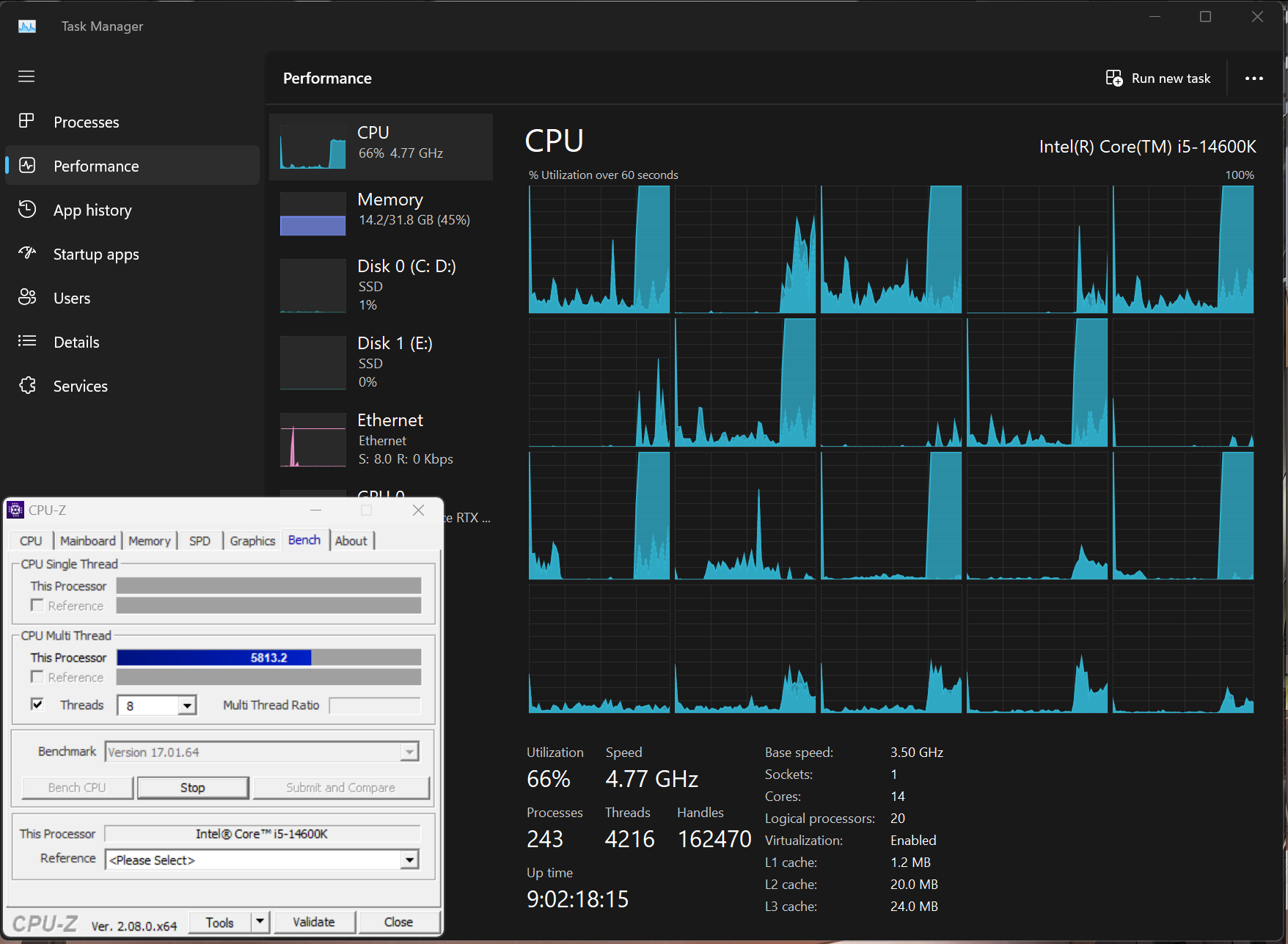Select the Memory mini graph thumbnail
This screenshot has height=944, width=1288.
pos(312,213)
